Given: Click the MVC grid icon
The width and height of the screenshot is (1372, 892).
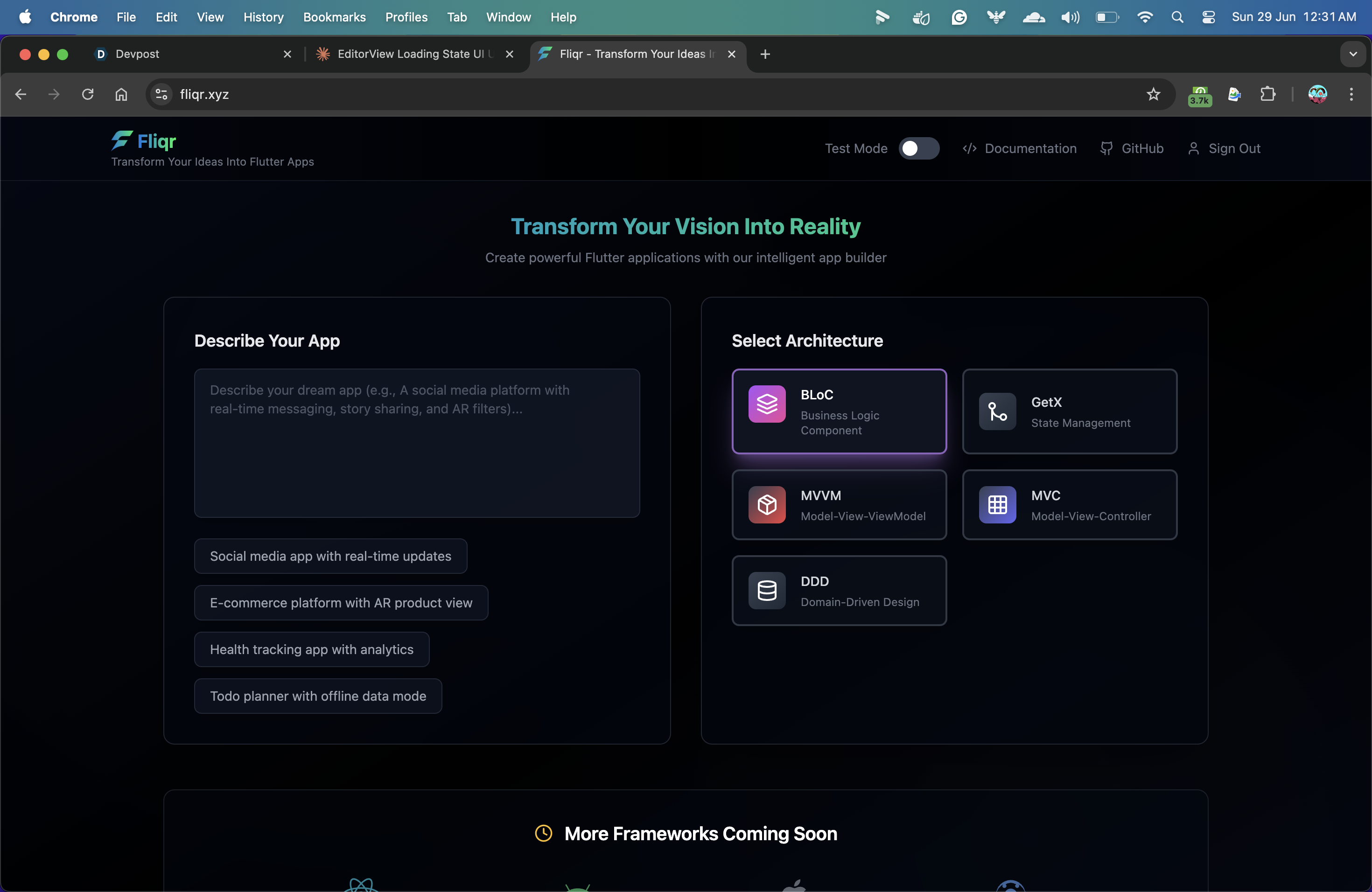Looking at the screenshot, I should point(997,505).
